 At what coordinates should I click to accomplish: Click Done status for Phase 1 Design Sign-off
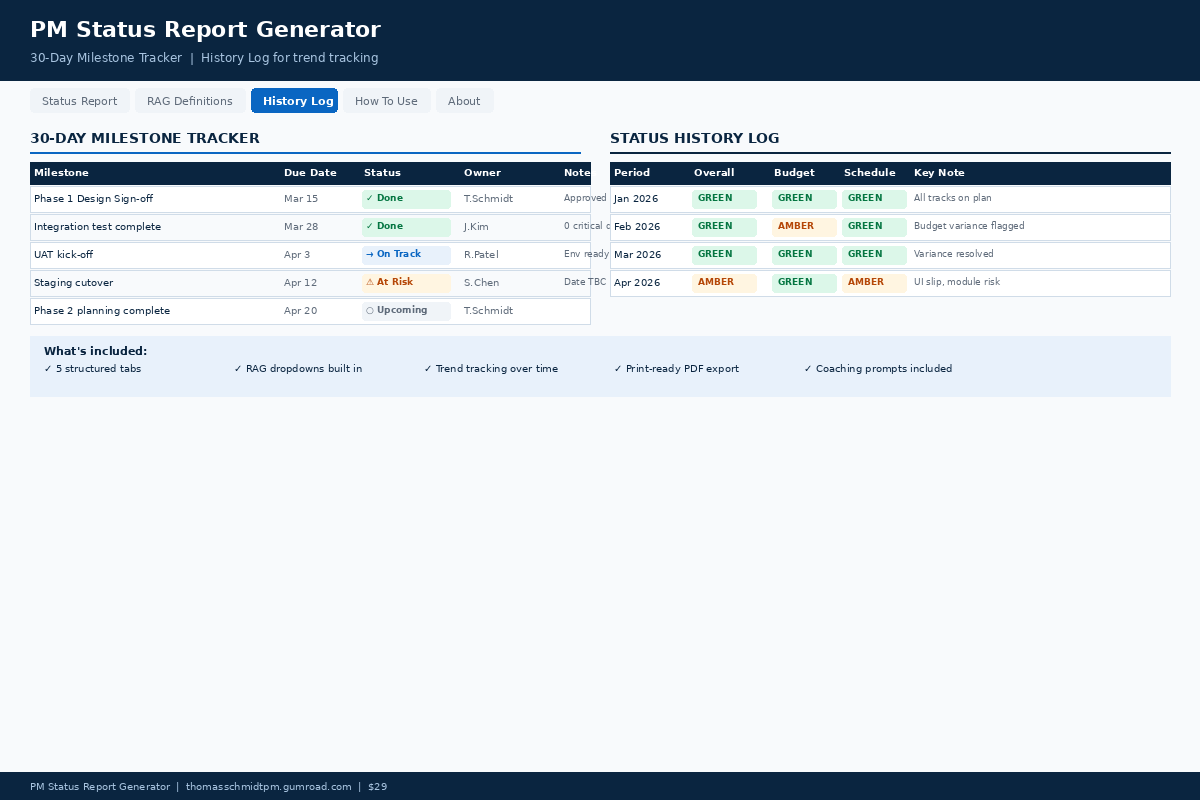(406, 199)
